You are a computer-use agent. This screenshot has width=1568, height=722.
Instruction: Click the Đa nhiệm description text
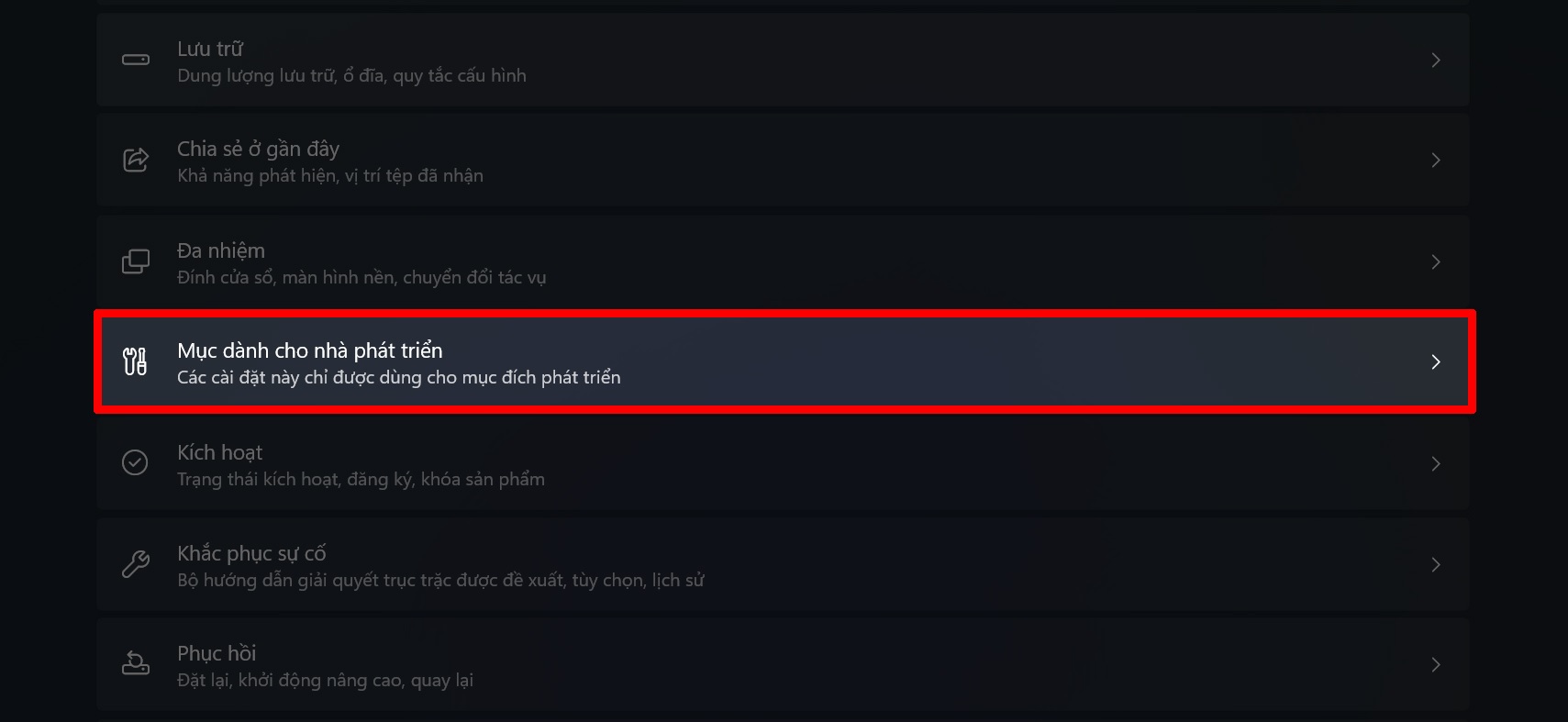tap(361, 277)
